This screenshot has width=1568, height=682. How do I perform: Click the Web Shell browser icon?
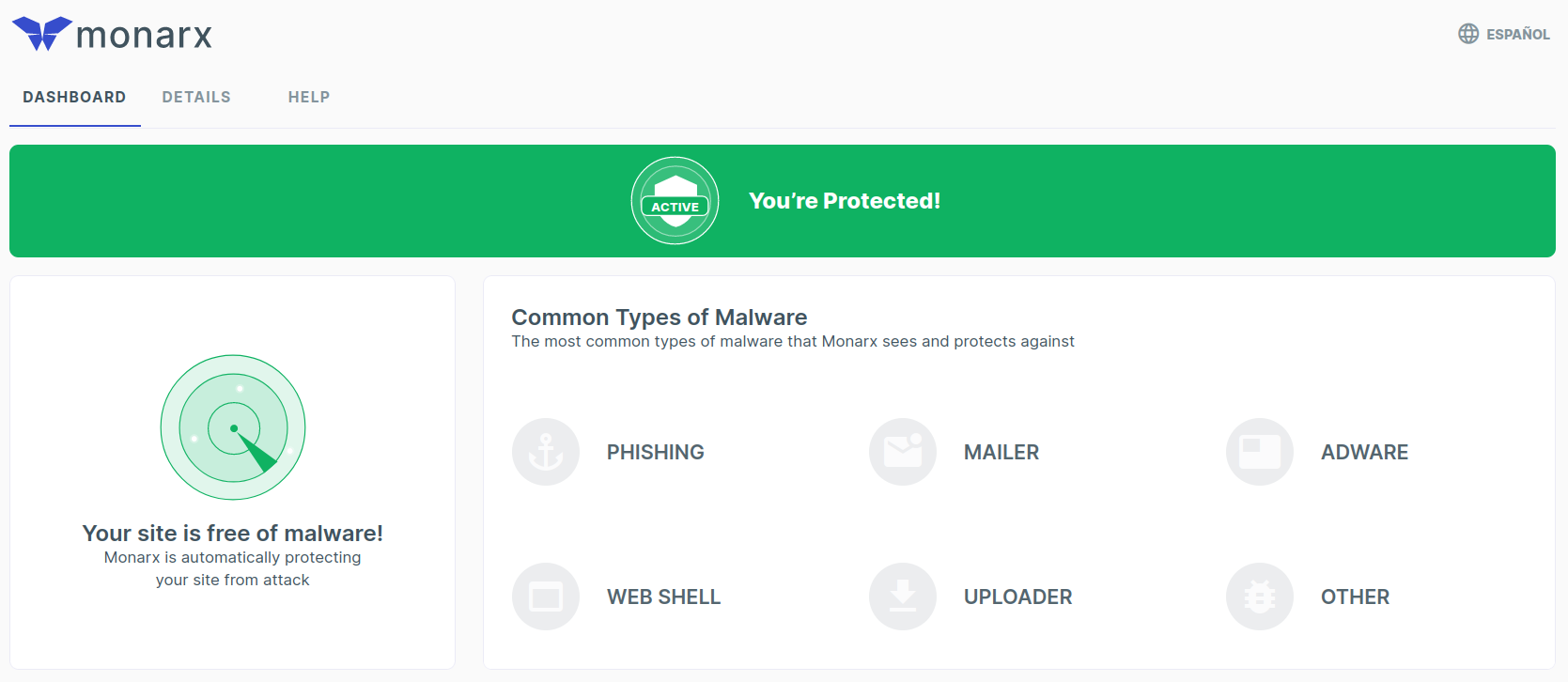pyautogui.click(x=546, y=597)
